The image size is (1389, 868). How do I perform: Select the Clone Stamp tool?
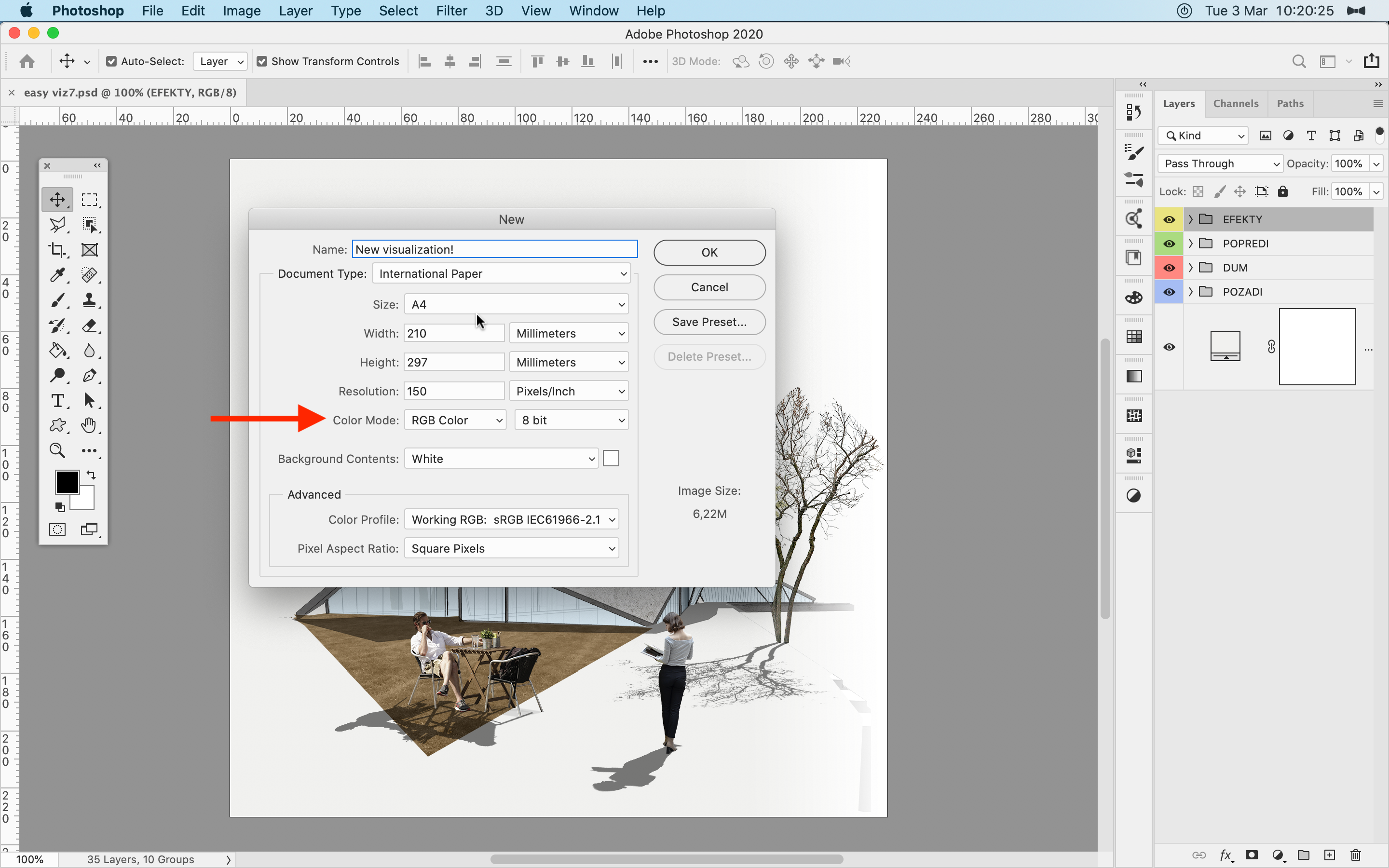pos(91,299)
